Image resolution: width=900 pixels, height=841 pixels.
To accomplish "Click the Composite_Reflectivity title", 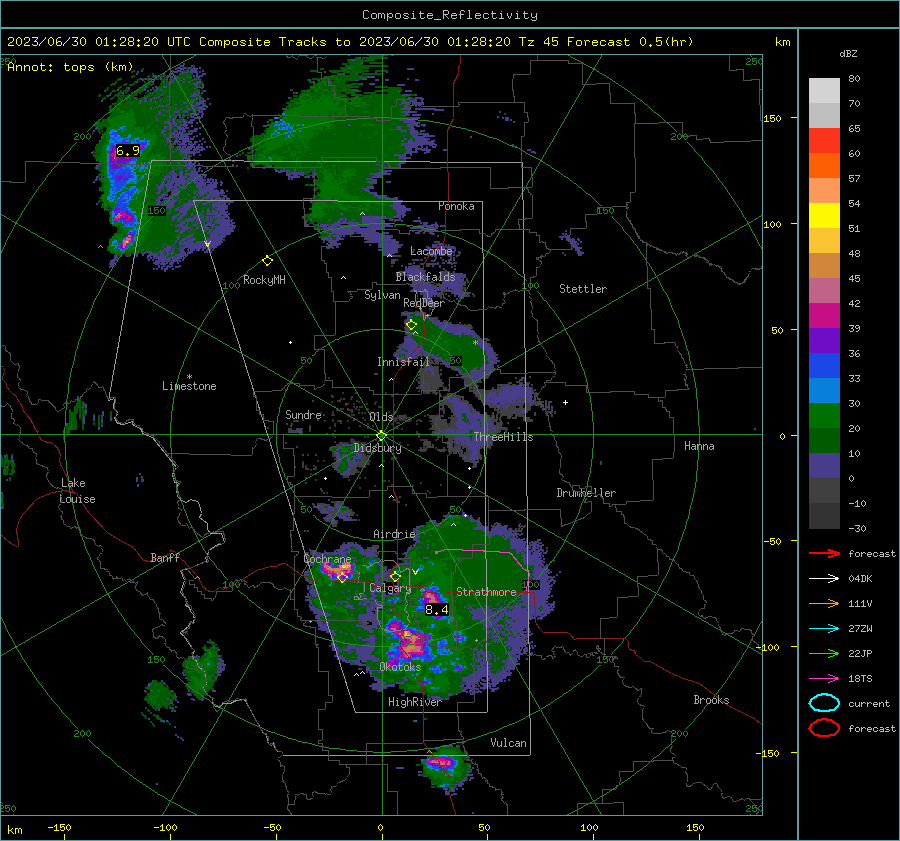I will 450,15.
